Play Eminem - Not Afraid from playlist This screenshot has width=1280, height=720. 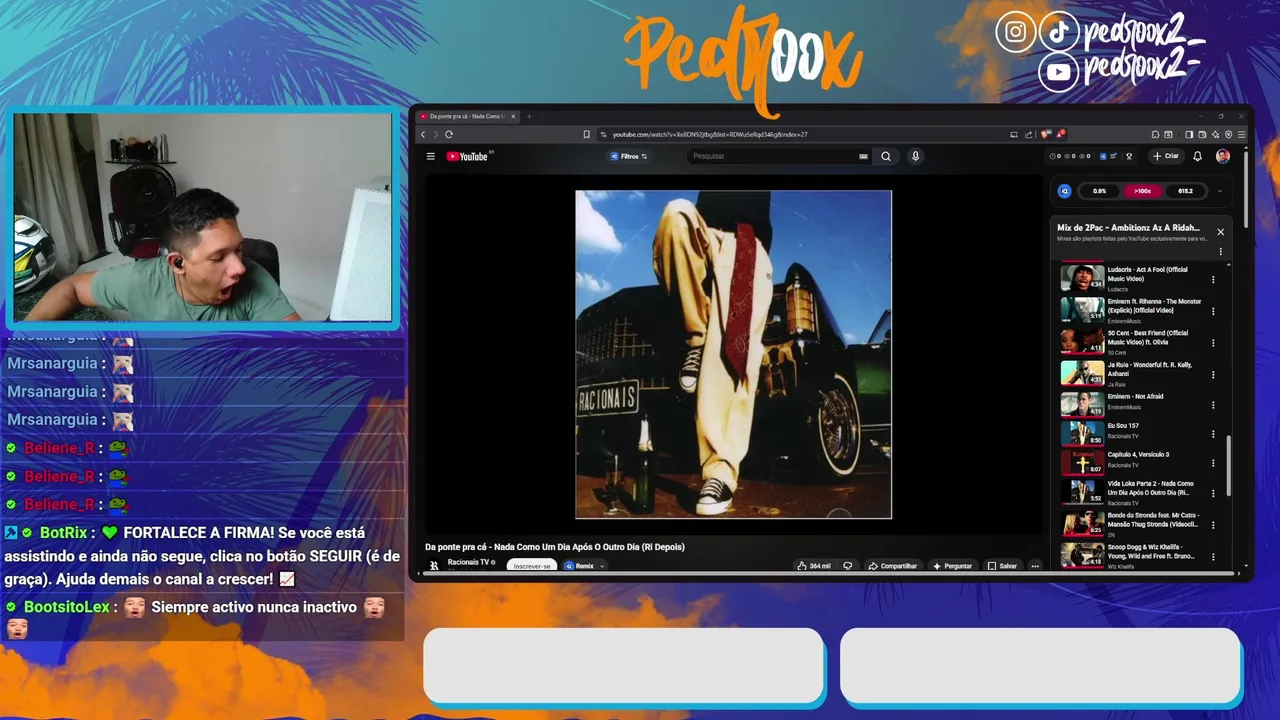[1135, 404]
